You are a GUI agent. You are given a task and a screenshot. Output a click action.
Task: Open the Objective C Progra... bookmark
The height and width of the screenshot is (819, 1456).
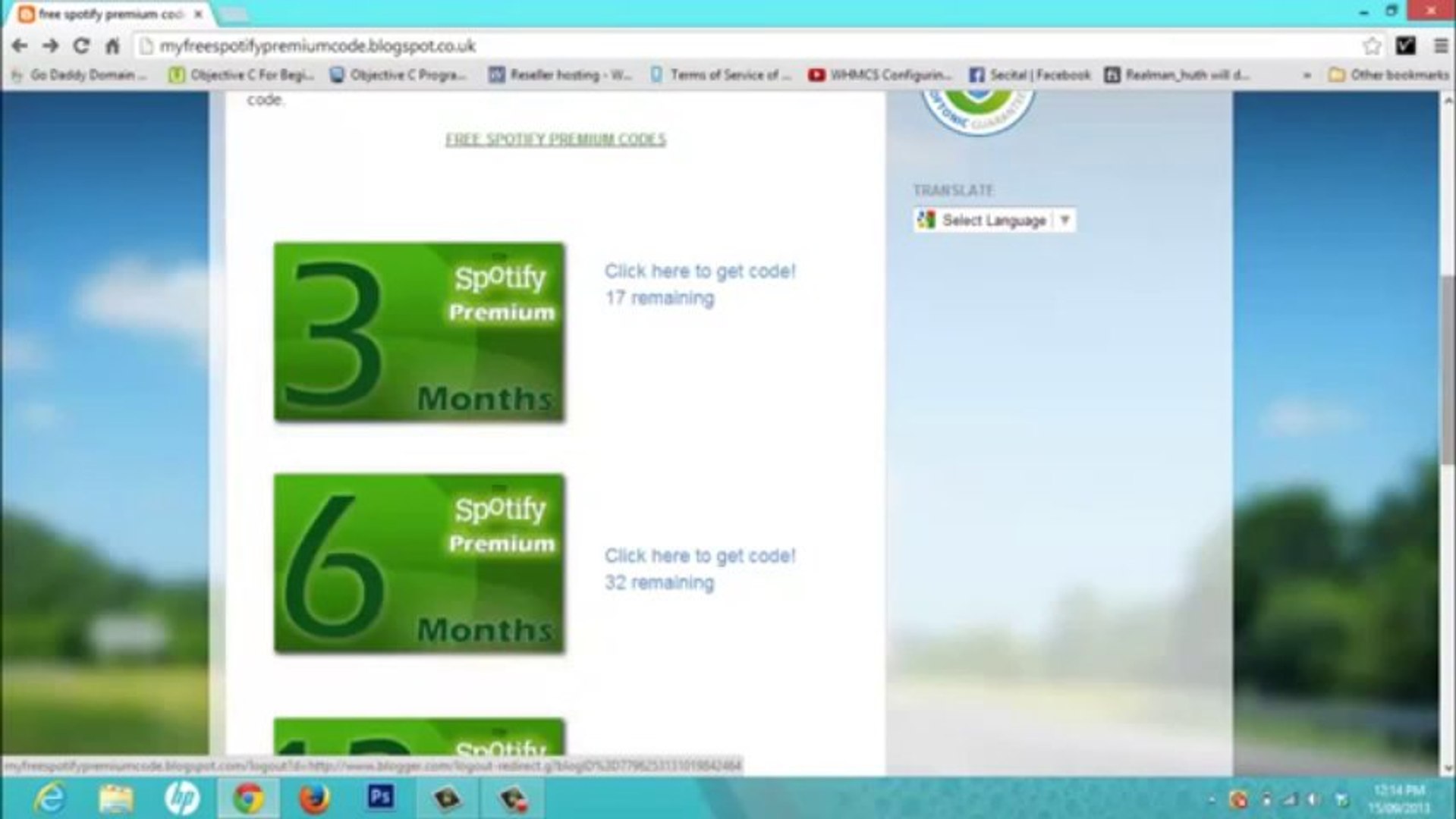pos(398,75)
